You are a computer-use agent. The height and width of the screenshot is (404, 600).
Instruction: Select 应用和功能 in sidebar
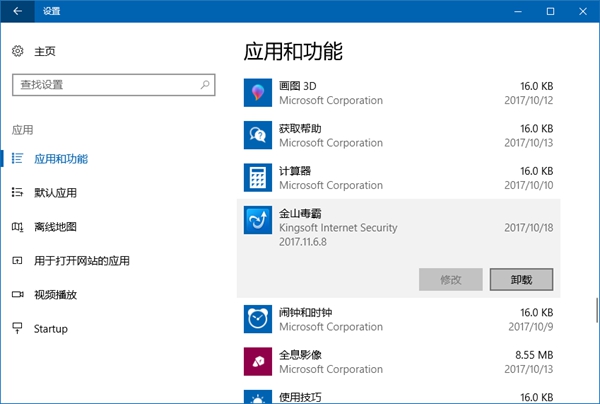coord(61,159)
